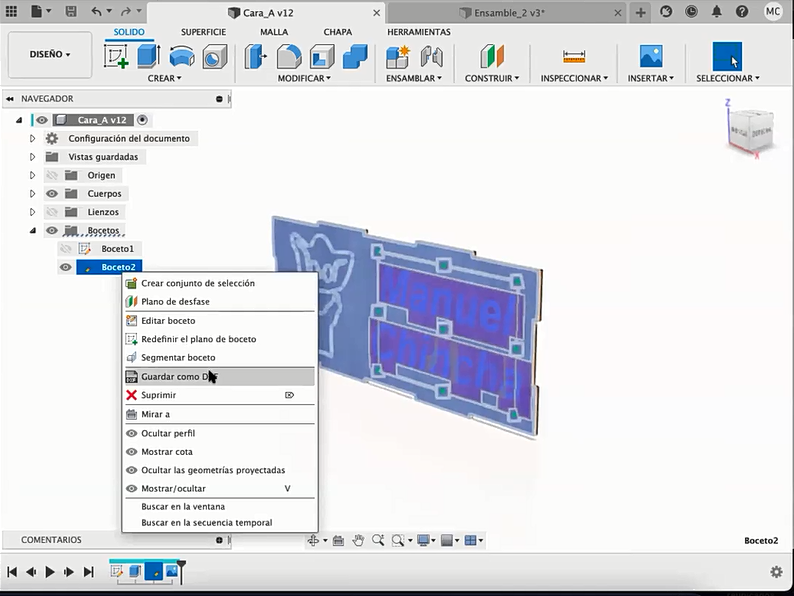This screenshot has height=596, width=794.
Task: Click the ViewCube orientation cube
Action: click(x=753, y=132)
